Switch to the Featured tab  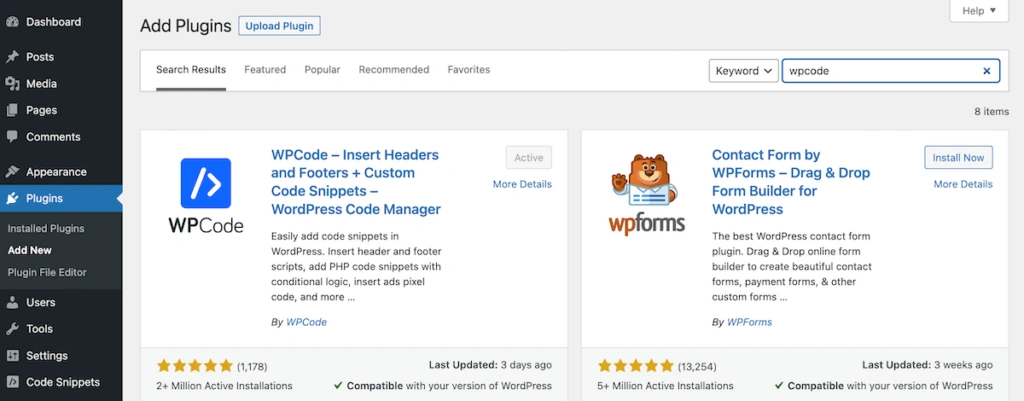[265, 70]
